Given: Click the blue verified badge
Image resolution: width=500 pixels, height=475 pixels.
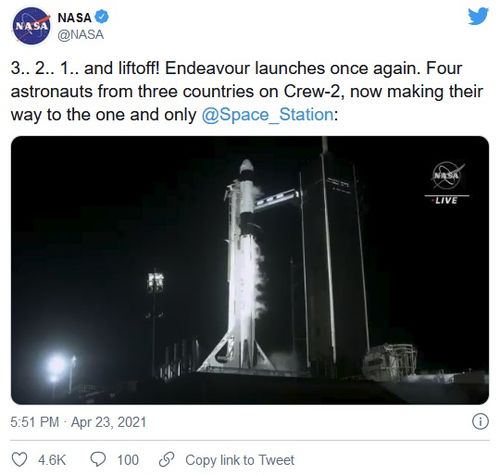Looking at the screenshot, I should [102, 17].
